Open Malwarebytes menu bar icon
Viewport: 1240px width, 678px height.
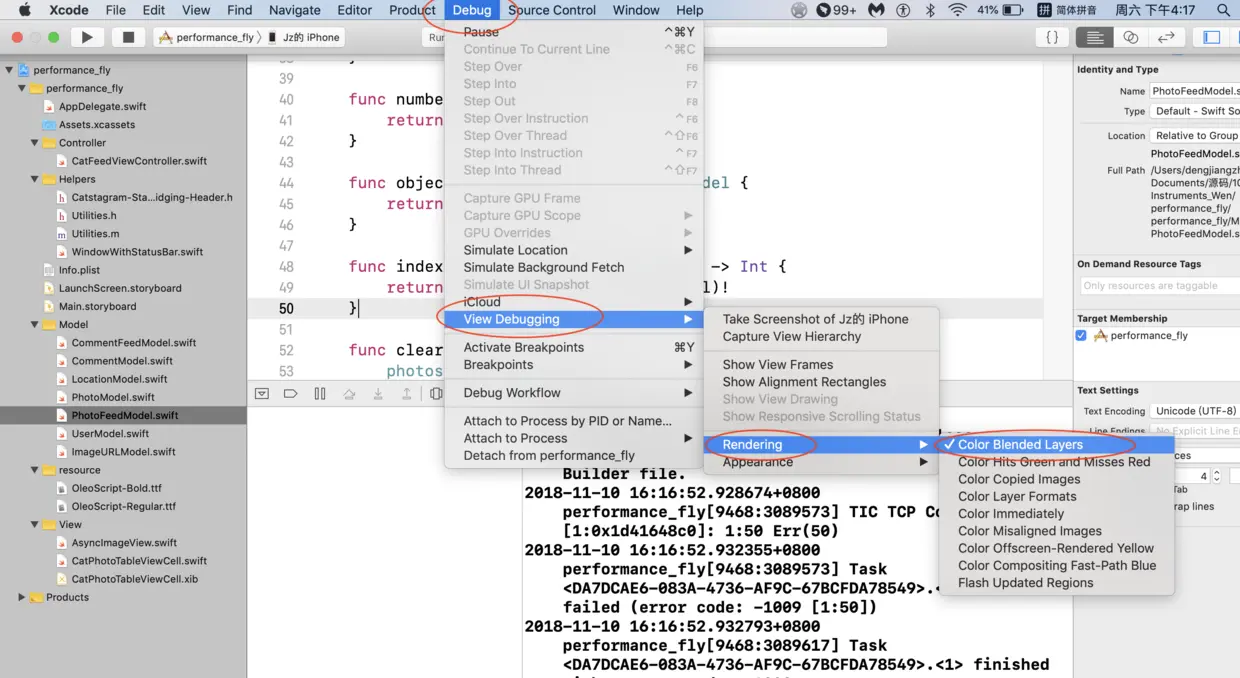tap(875, 10)
